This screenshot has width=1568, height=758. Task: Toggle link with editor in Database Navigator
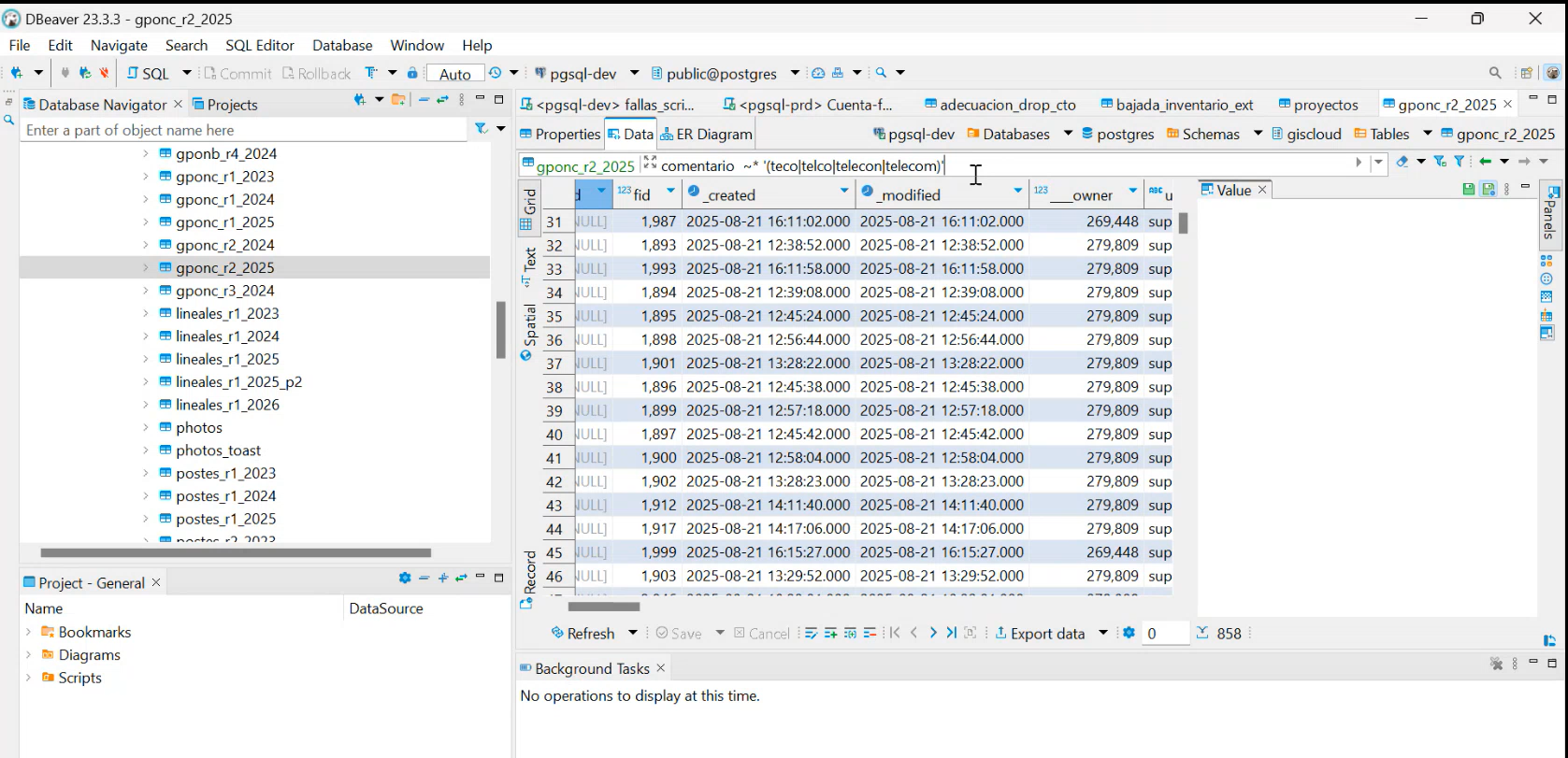[x=442, y=100]
